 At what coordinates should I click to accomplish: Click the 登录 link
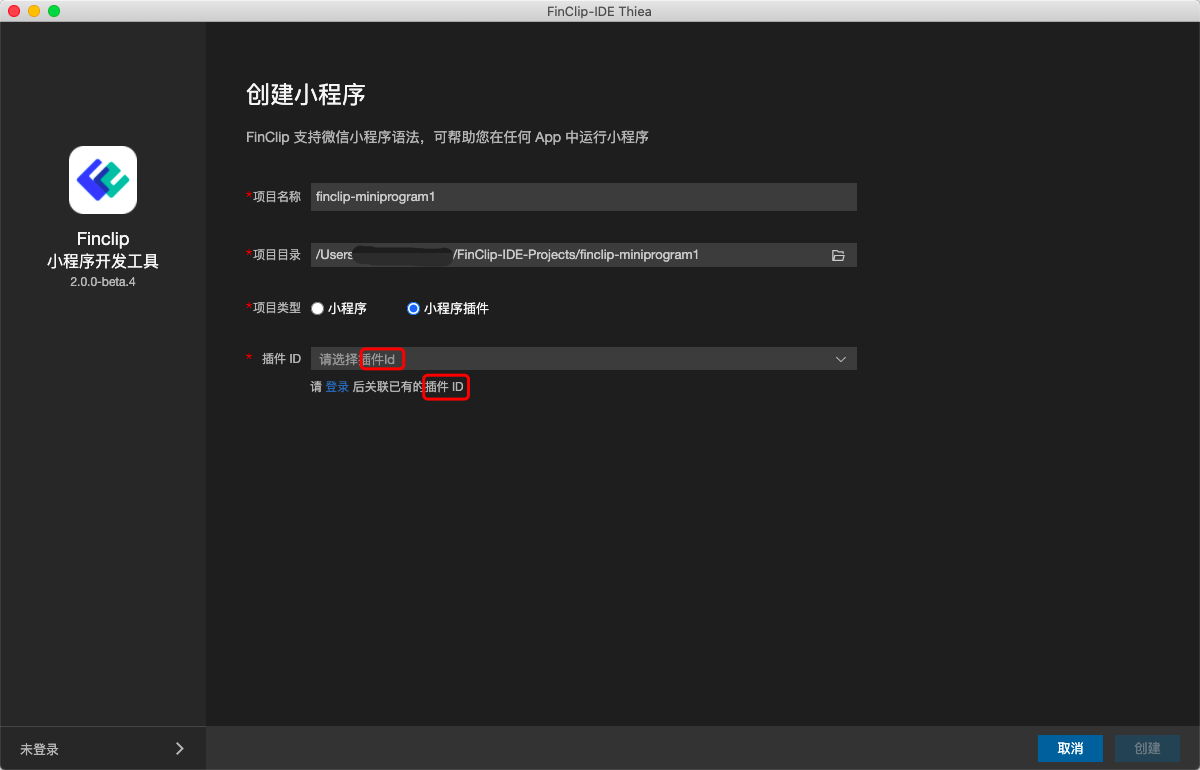[x=337, y=387]
